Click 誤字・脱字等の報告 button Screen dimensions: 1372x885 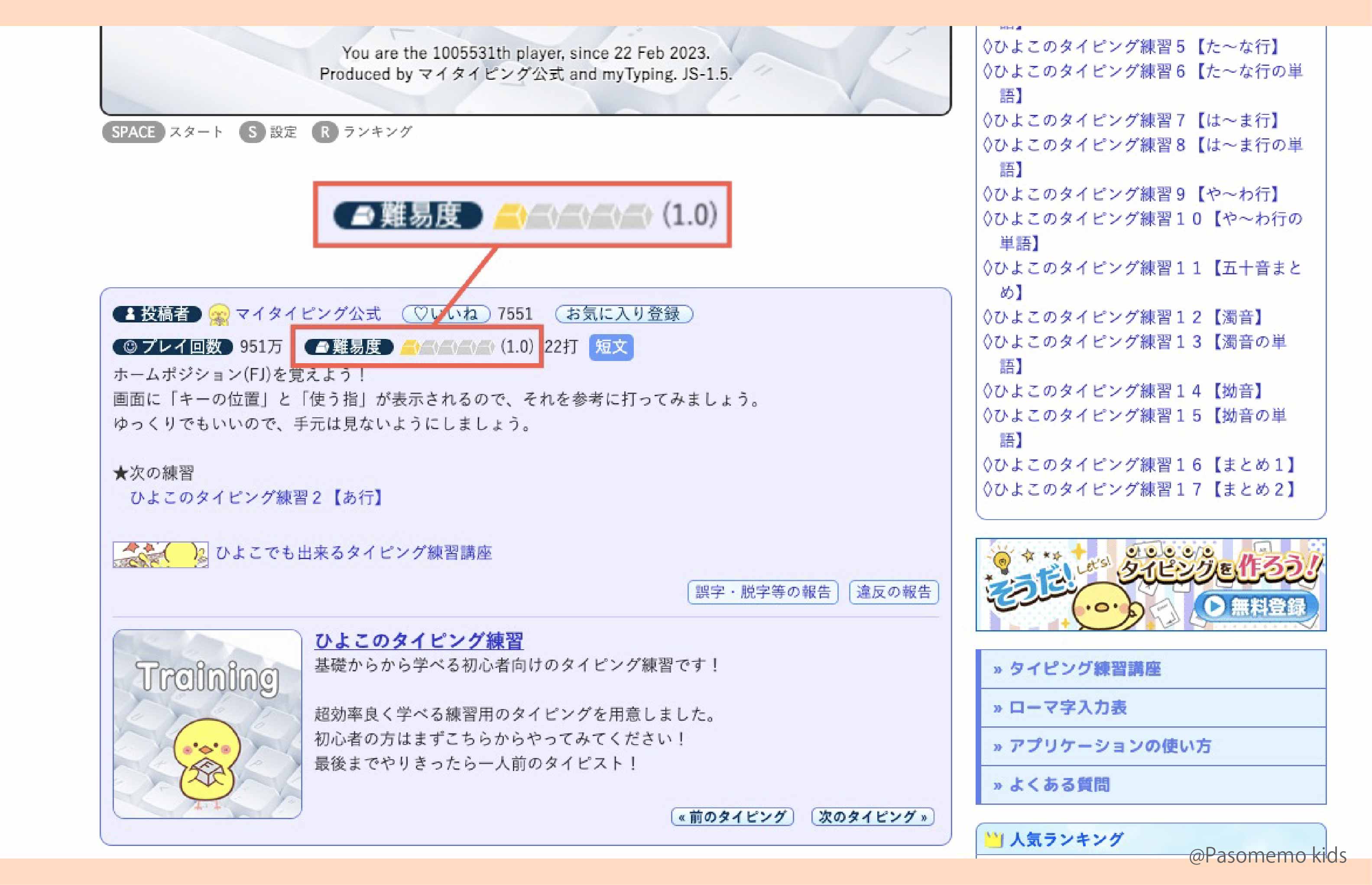762,592
